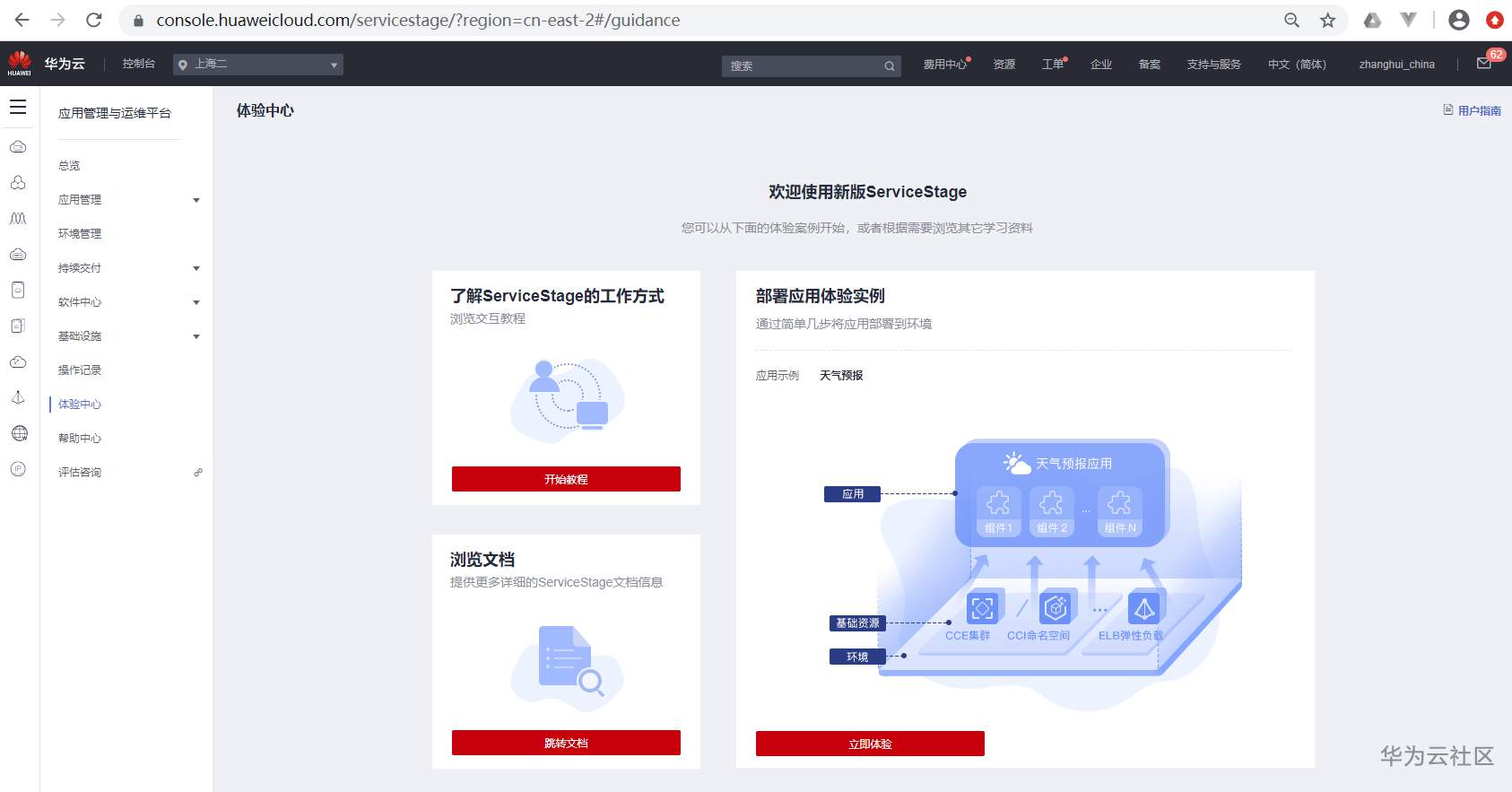The width and height of the screenshot is (1512, 792).
Task: Open 帮助中心 in the sidebar
Action: (80, 439)
